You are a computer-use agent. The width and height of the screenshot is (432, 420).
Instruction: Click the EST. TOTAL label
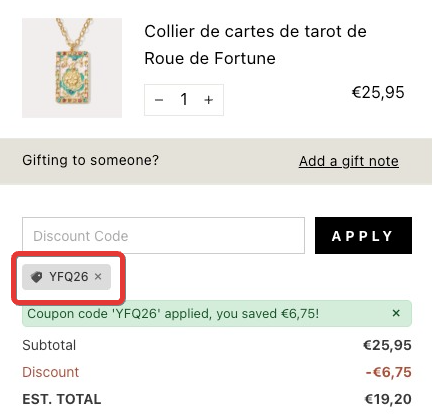point(62,399)
